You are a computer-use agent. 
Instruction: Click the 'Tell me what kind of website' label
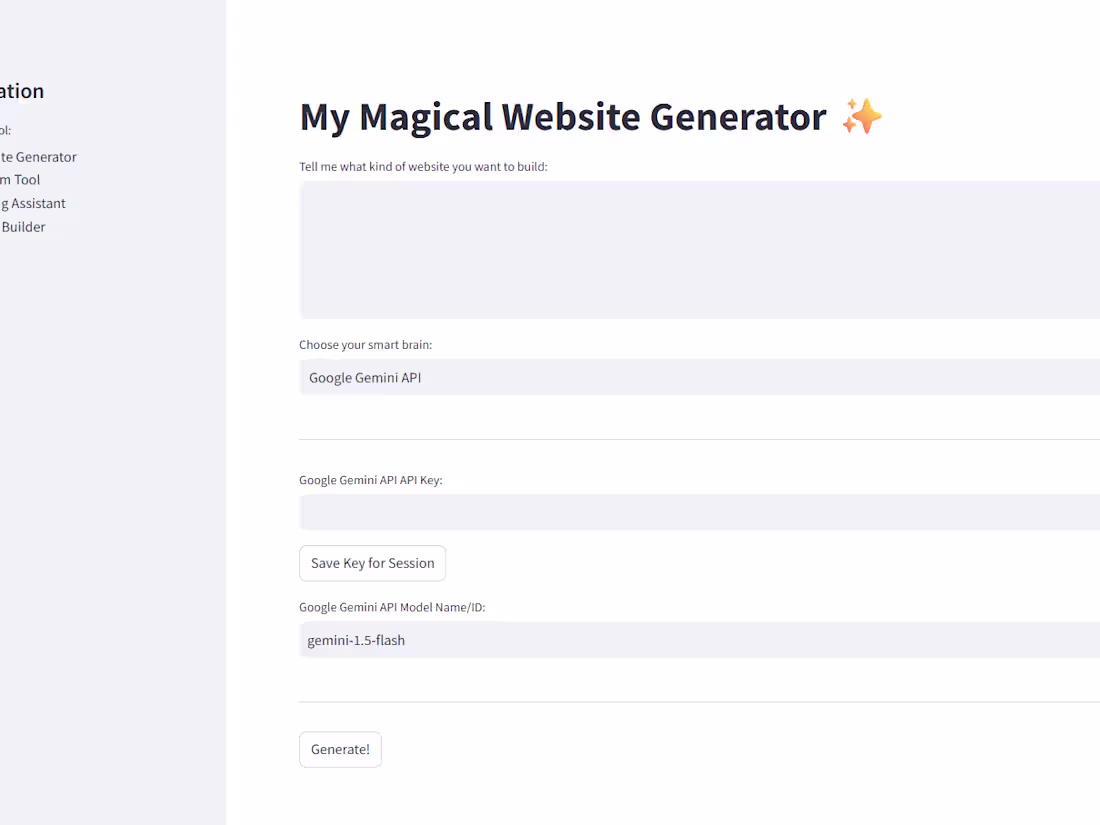tap(423, 166)
